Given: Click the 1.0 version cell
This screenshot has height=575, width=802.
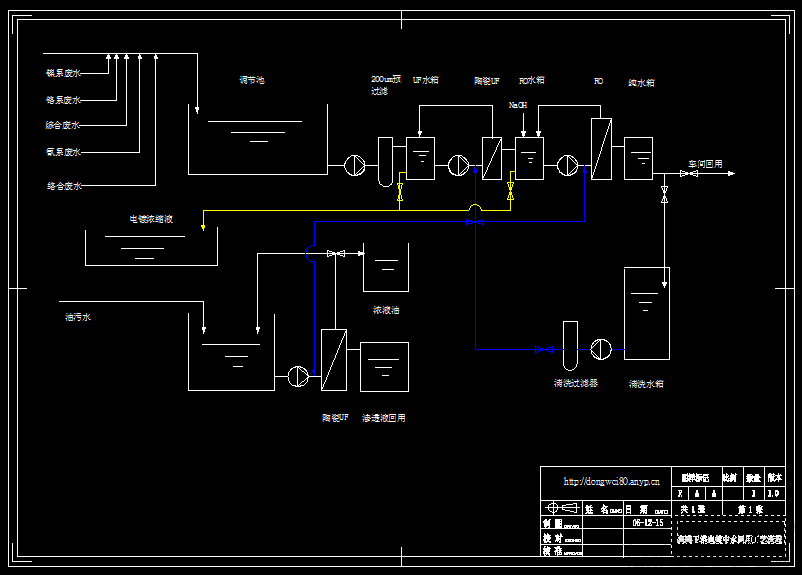Looking at the screenshot, I should (773, 494).
